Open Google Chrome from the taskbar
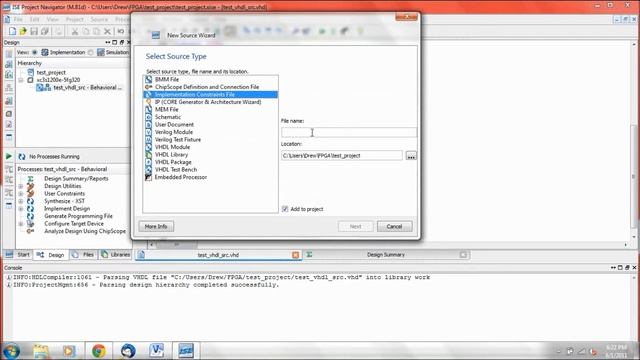 [x=98, y=351]
